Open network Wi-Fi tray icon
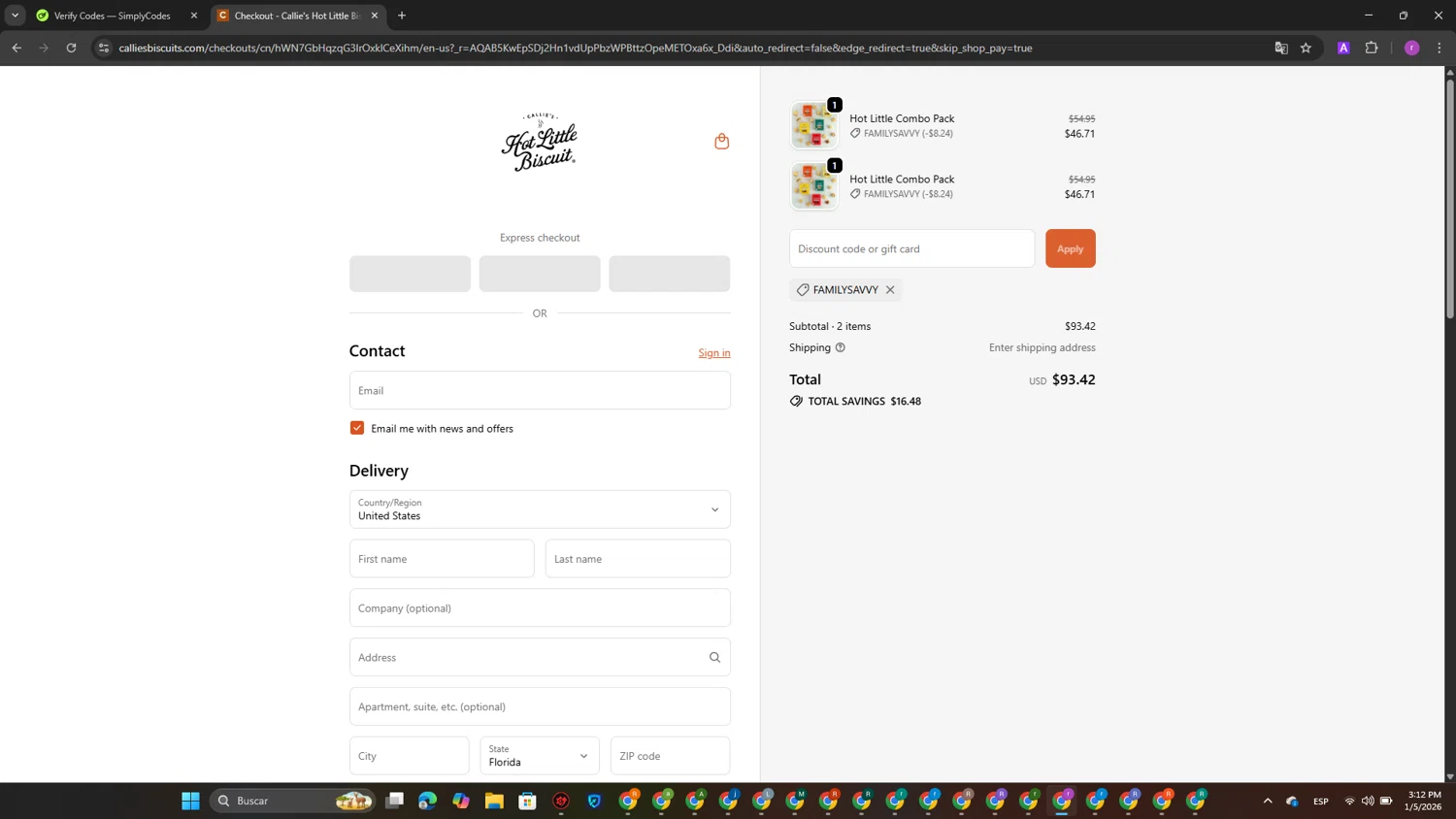 pos(1349,801)
